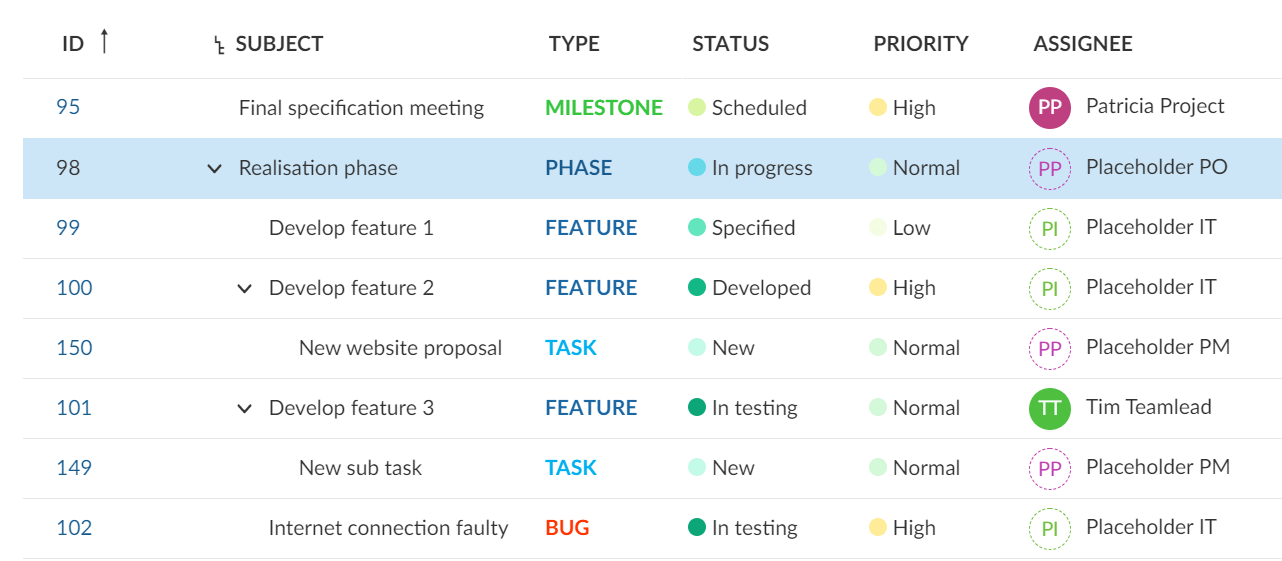
Task: Sort by the PRIORITY column header
Action: [x=921, y=44]
